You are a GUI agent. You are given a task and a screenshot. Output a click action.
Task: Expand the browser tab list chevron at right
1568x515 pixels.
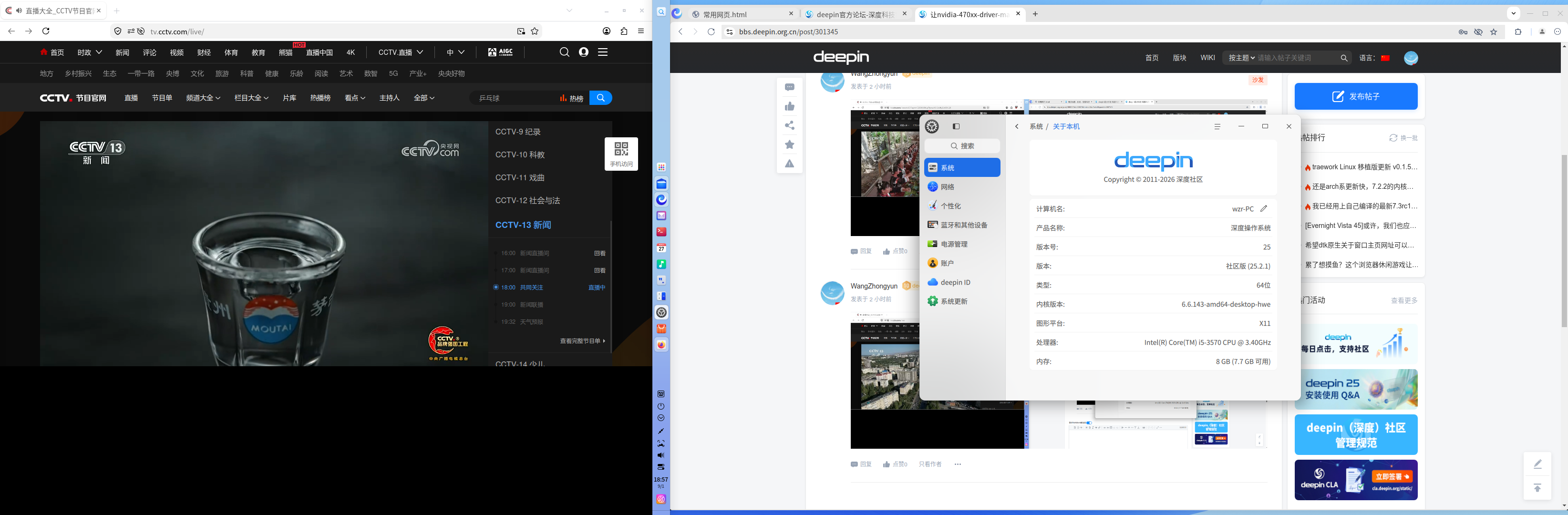(x=1513, y=13)
